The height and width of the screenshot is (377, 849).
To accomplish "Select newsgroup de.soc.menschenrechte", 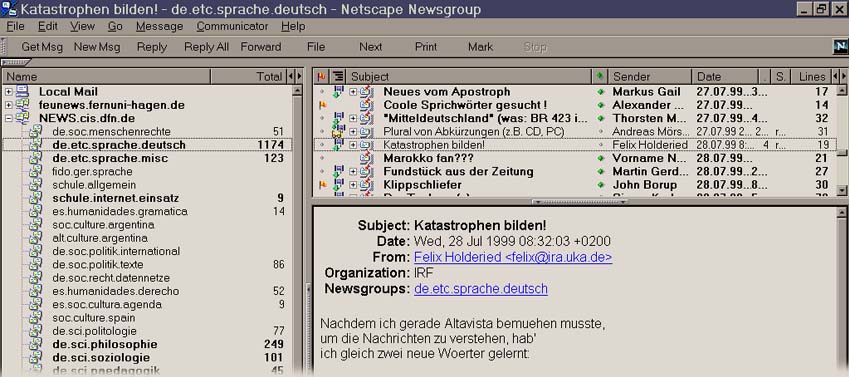I will (x=112, y=132).
